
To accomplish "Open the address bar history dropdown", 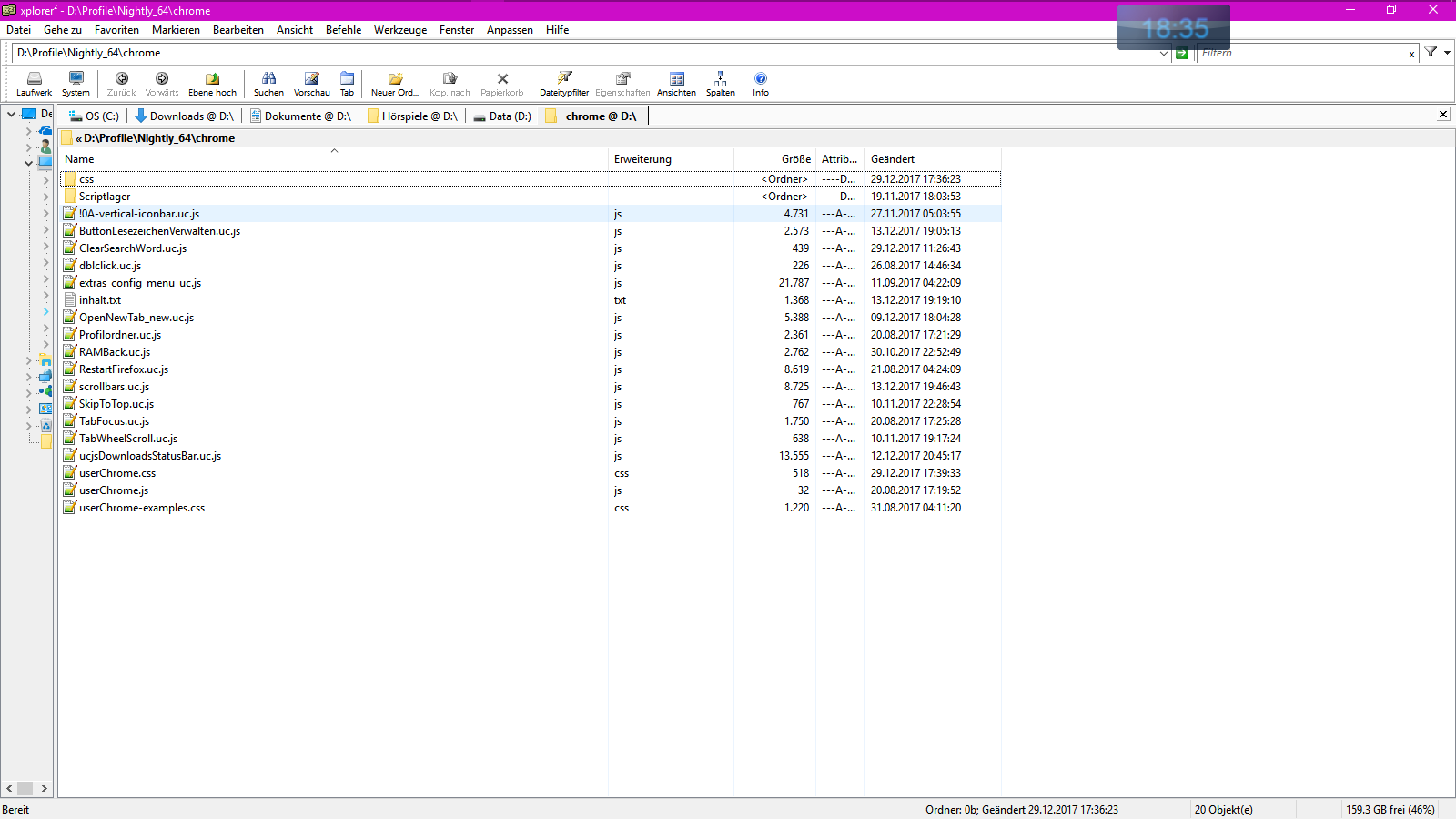I will (1163, 54).
